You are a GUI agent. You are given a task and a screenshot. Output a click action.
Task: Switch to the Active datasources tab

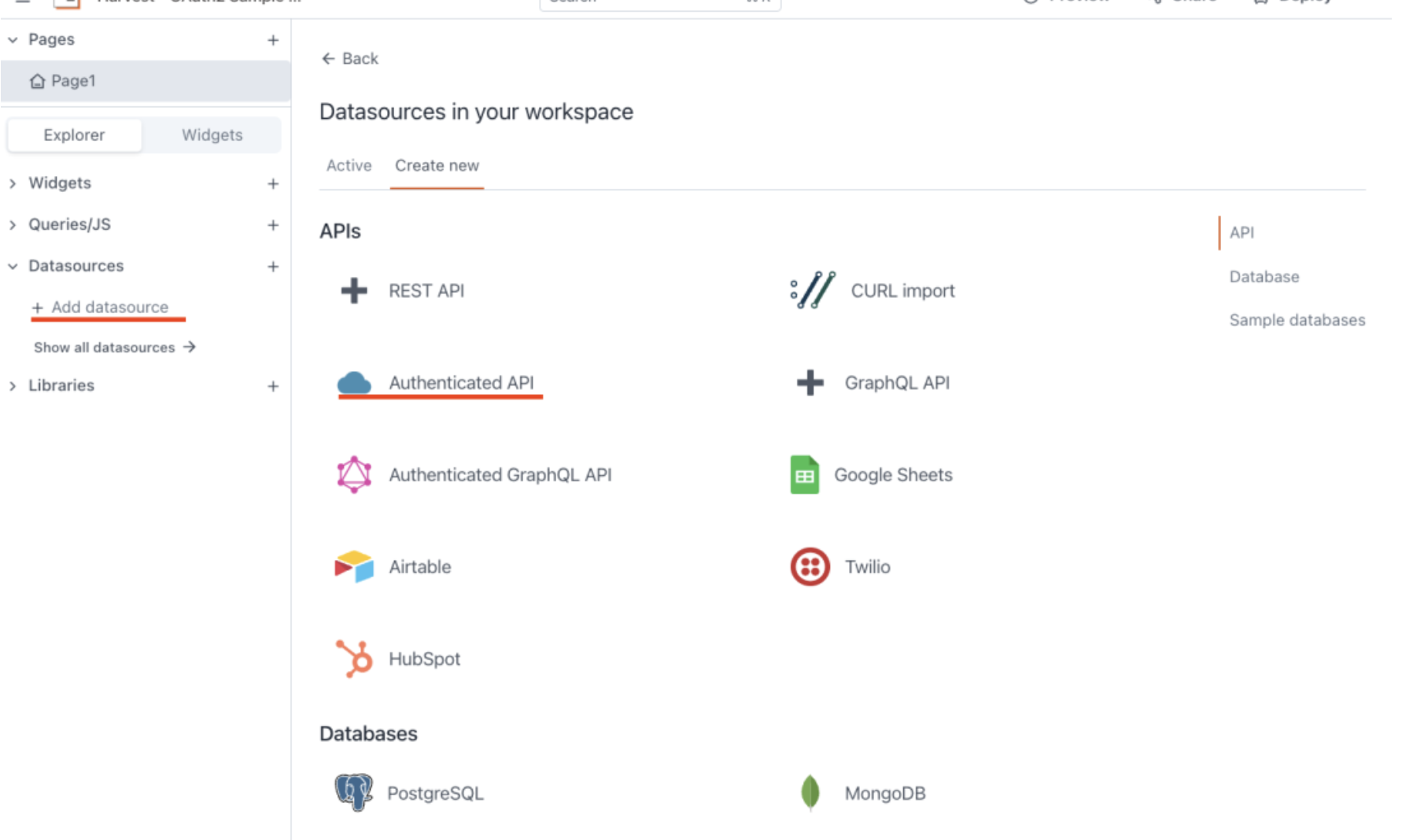pos(349,165)
